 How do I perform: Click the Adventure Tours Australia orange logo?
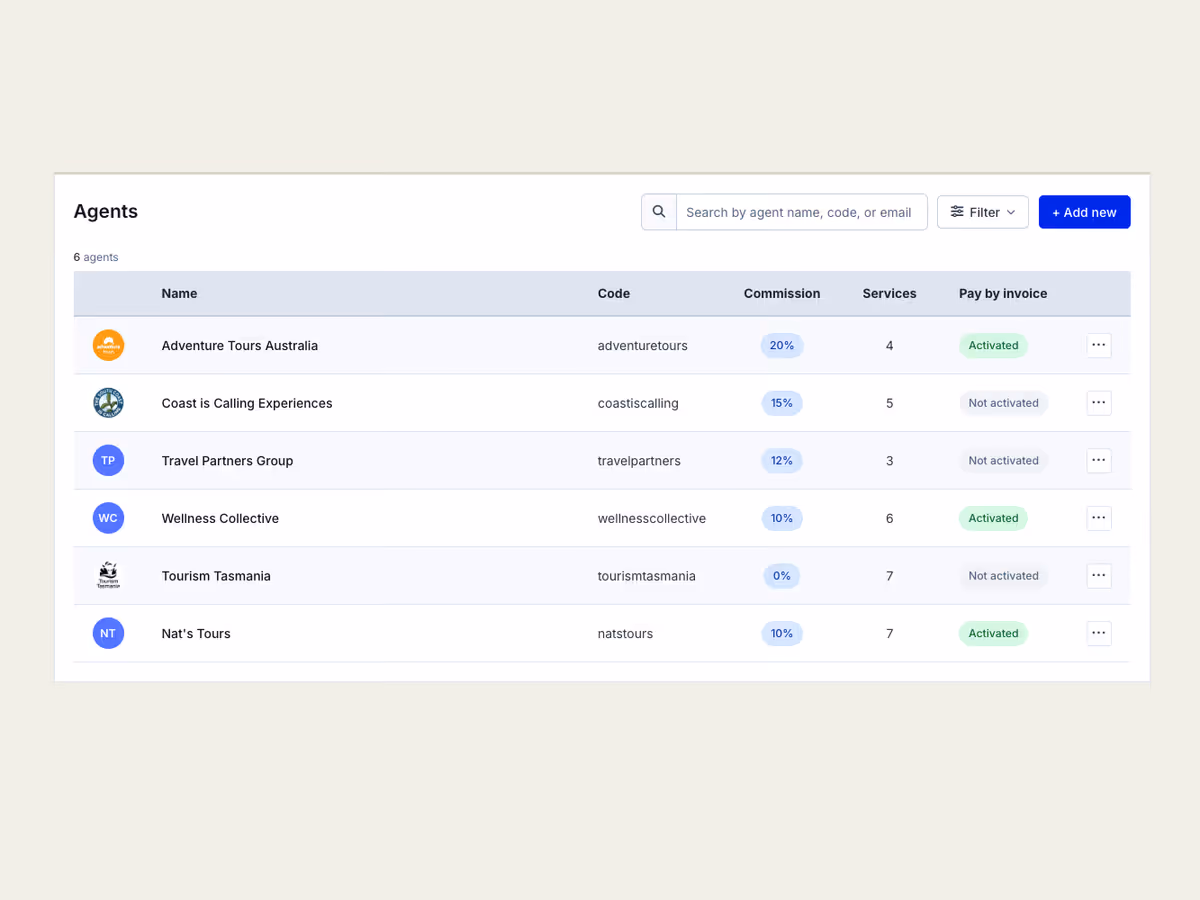point(108,345)
